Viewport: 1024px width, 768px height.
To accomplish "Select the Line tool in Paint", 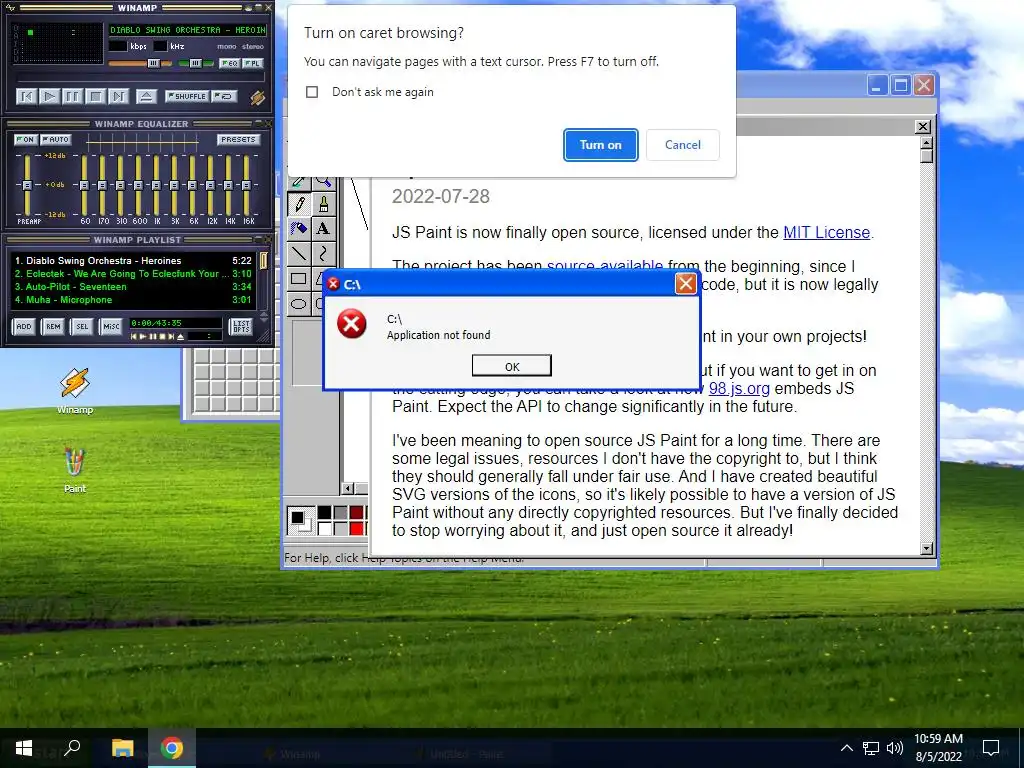I will (299, 253).
